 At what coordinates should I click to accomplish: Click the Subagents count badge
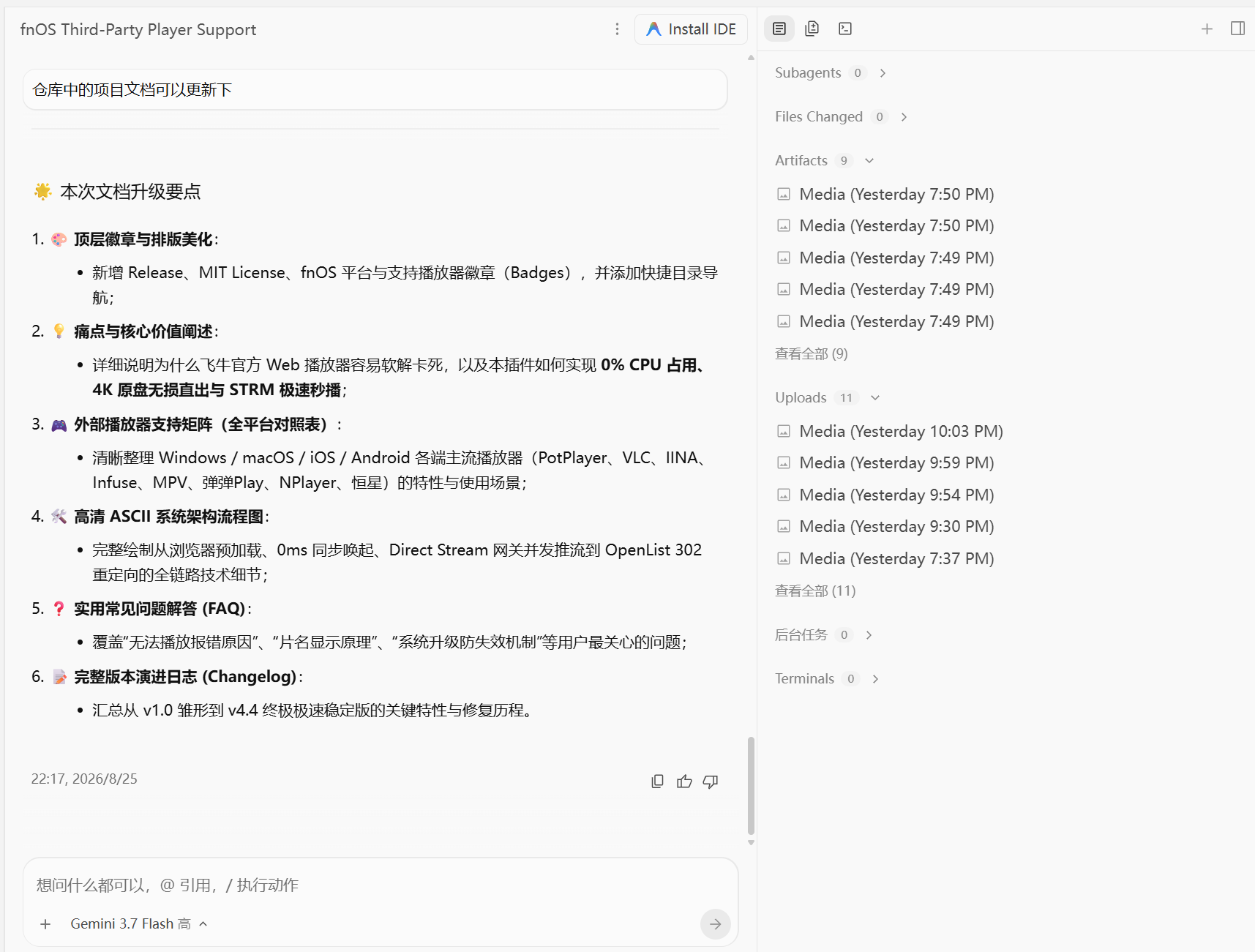click(x=858, y=73)
